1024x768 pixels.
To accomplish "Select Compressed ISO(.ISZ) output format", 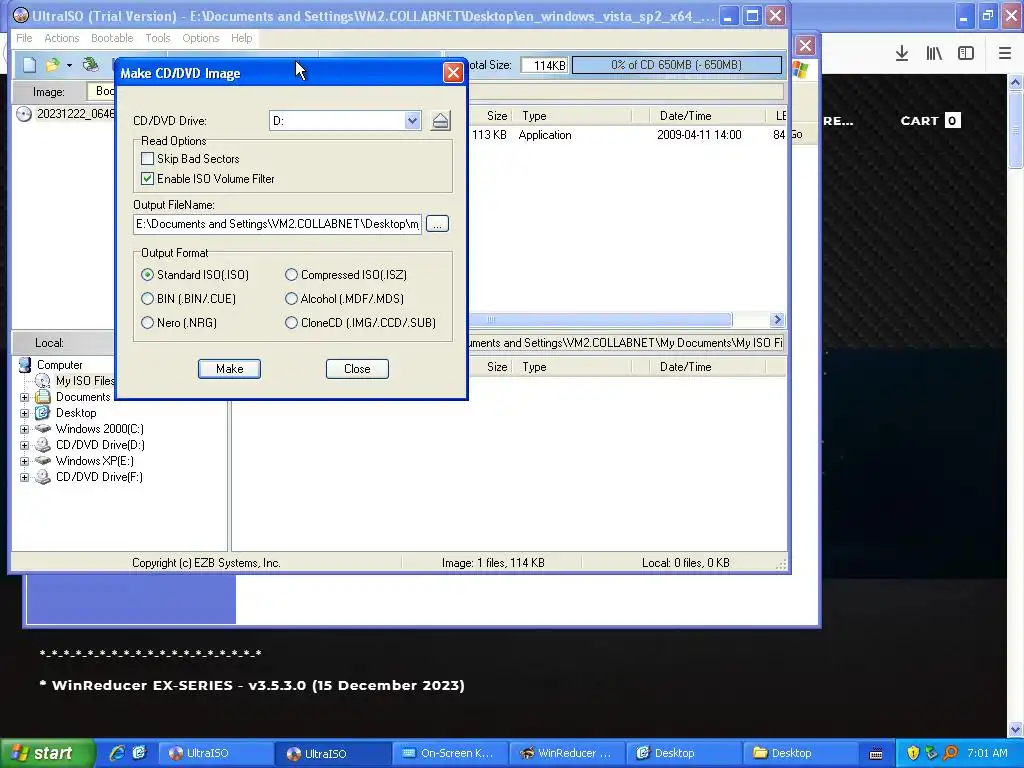I will 291,275.
